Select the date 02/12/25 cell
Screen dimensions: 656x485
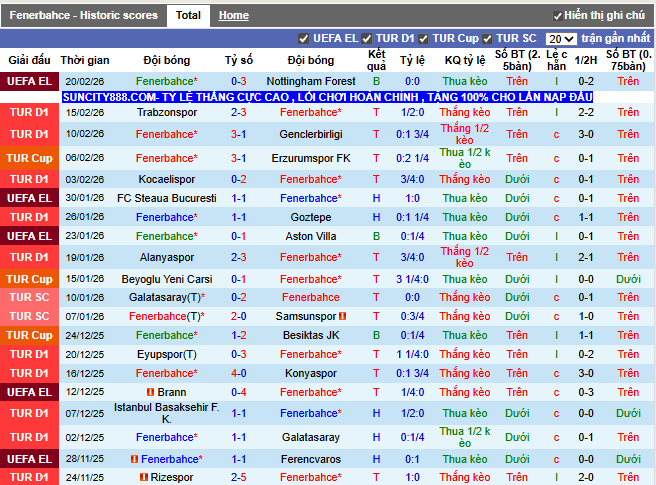pyautogui.click(x=85, y=437)
